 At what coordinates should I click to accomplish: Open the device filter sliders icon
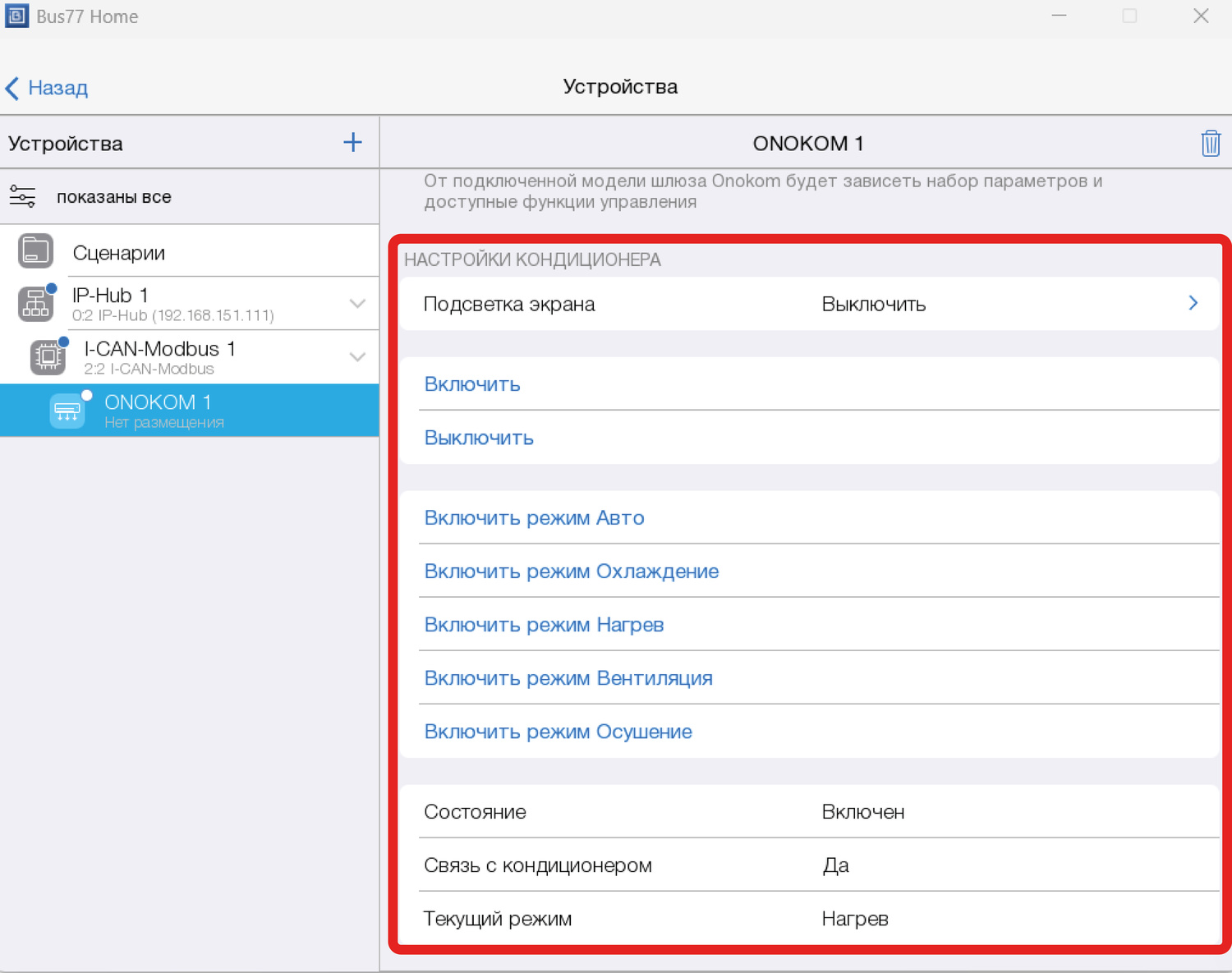22,196
